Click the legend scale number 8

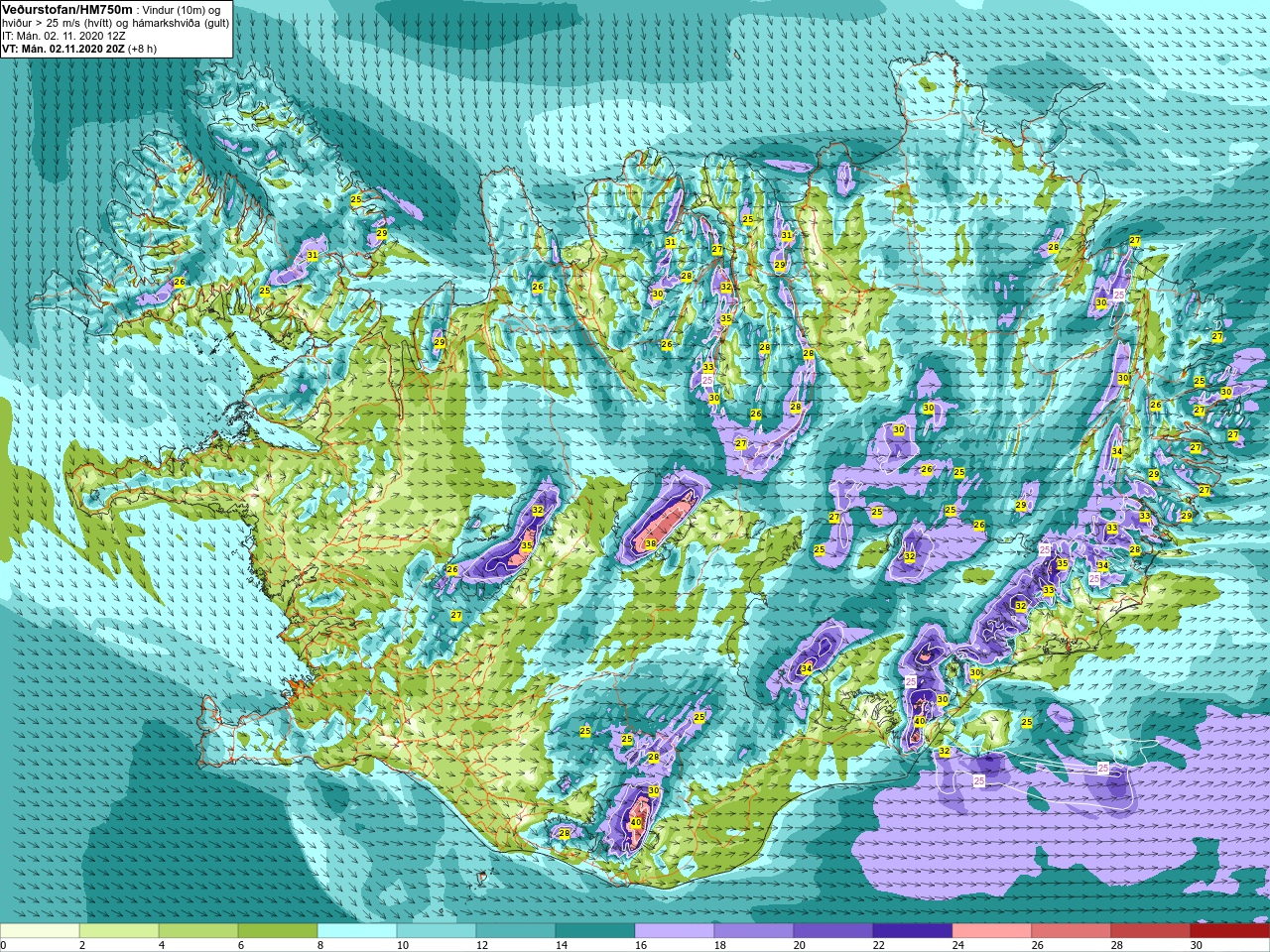321,945
